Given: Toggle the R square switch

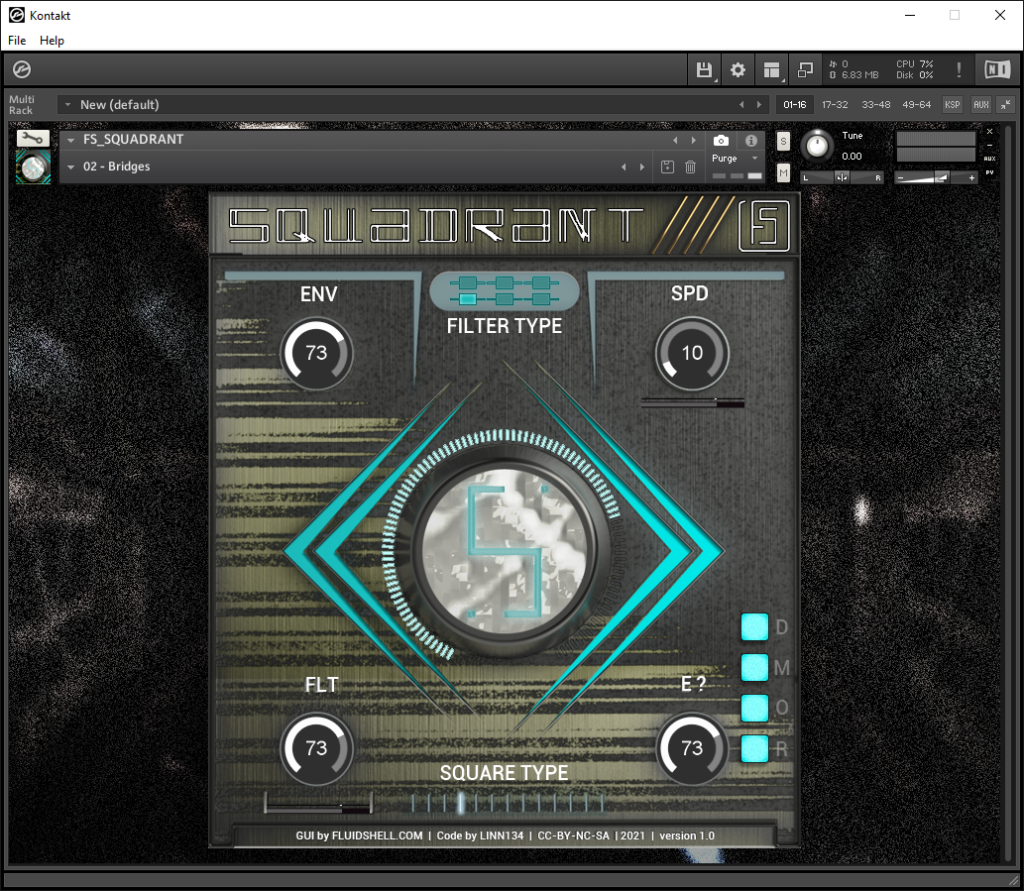Looking at the screenshot, I should point(754,749).
